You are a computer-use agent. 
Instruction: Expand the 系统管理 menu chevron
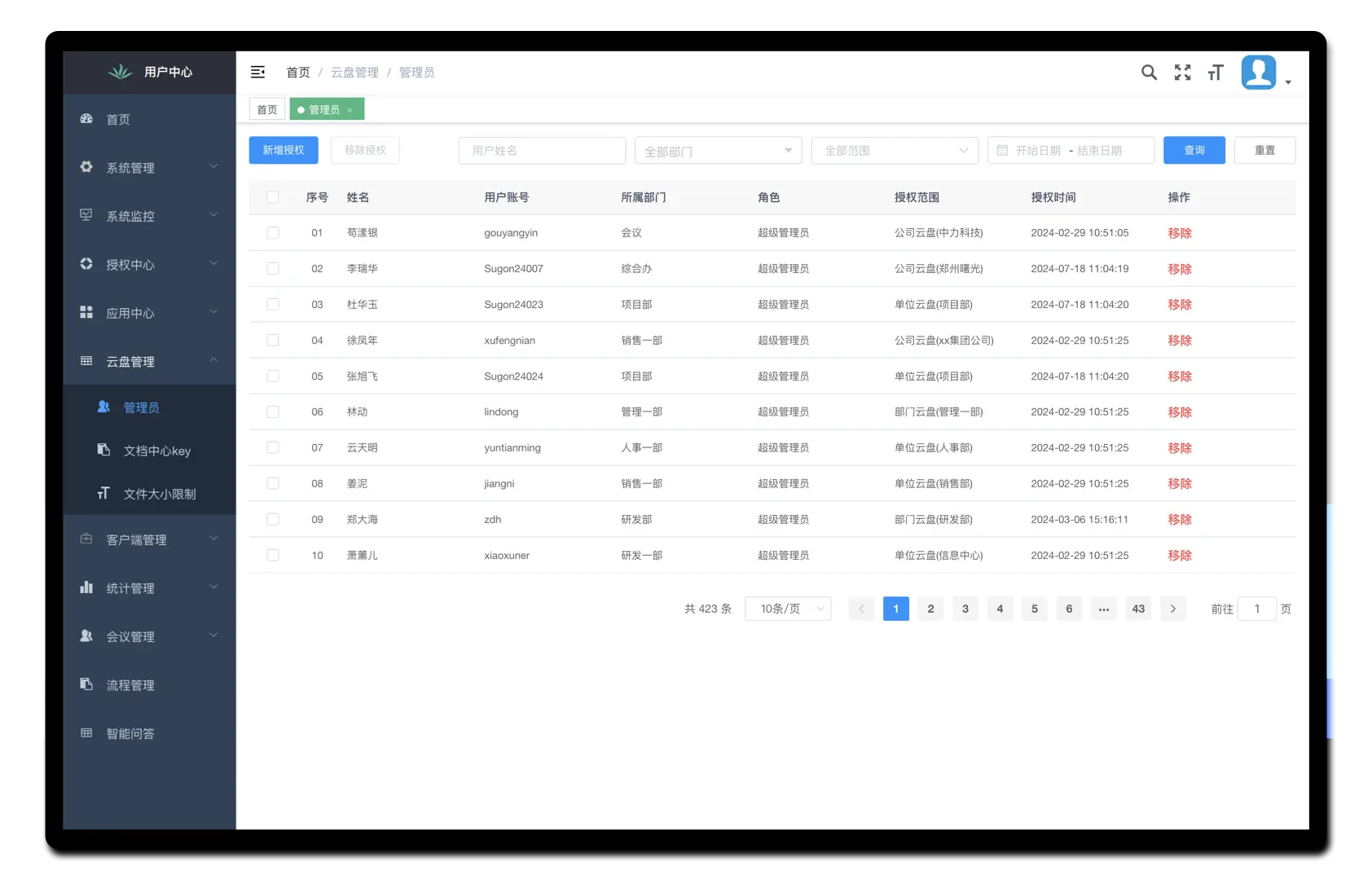(213, 166)
